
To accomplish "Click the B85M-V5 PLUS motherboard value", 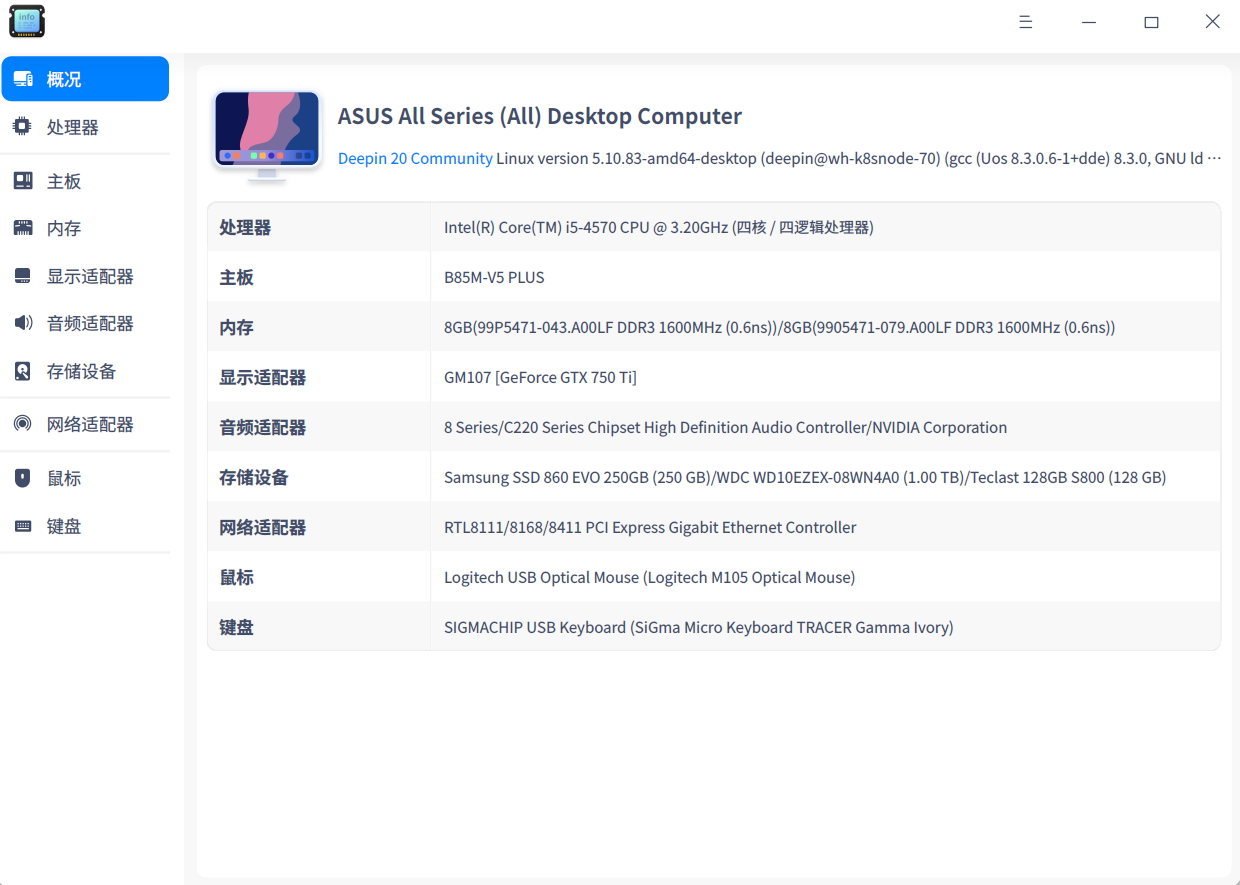I will (x=494, y=277).
